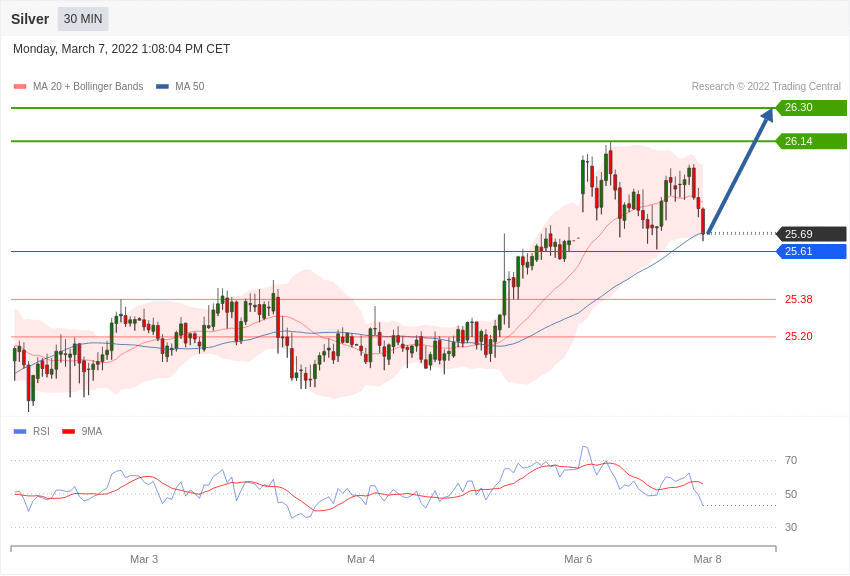Click the 26.14 green resistance price tag

(x=812, y=141)
